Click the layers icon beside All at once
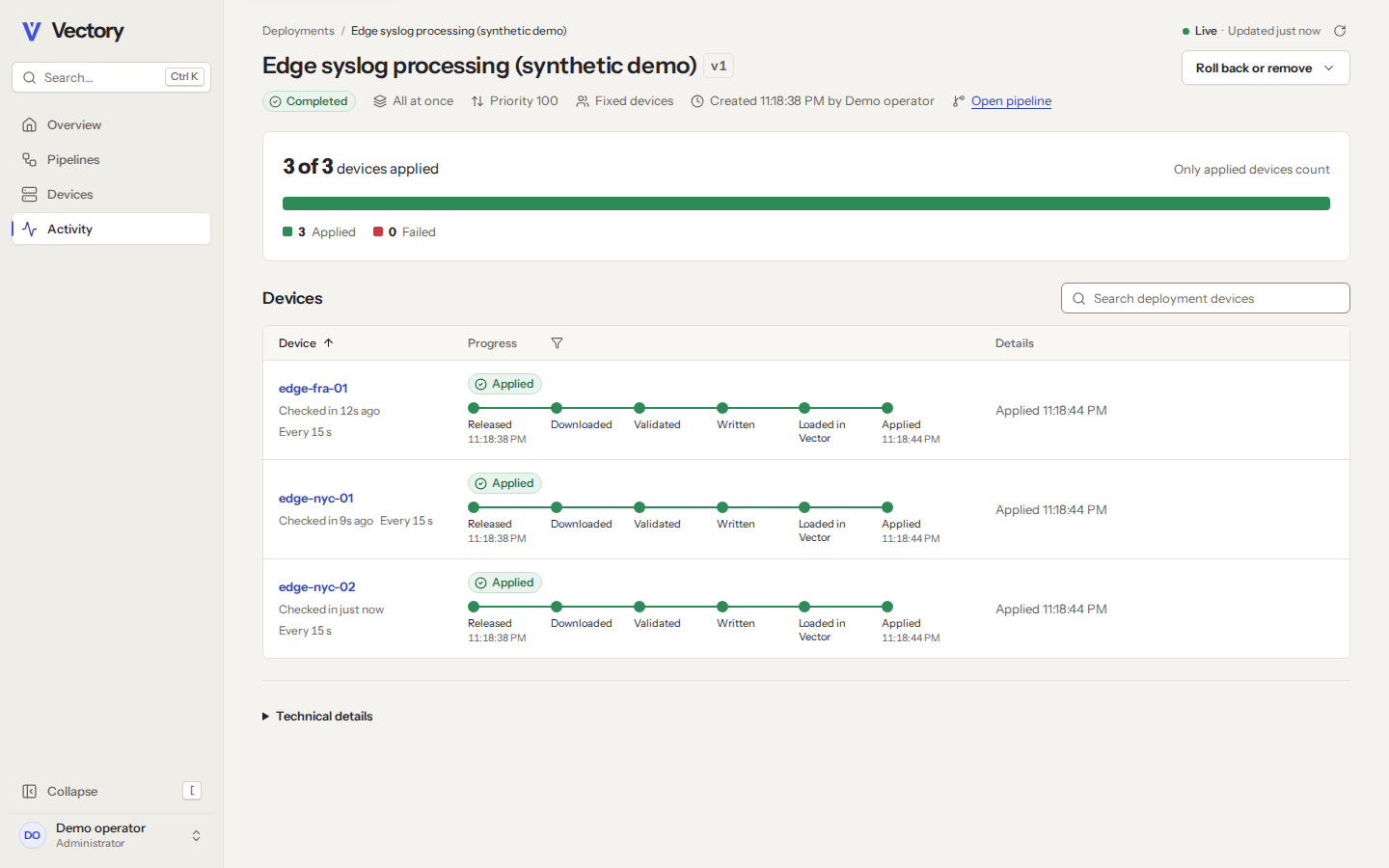The image size is (1389, 868). coord(380,101)
